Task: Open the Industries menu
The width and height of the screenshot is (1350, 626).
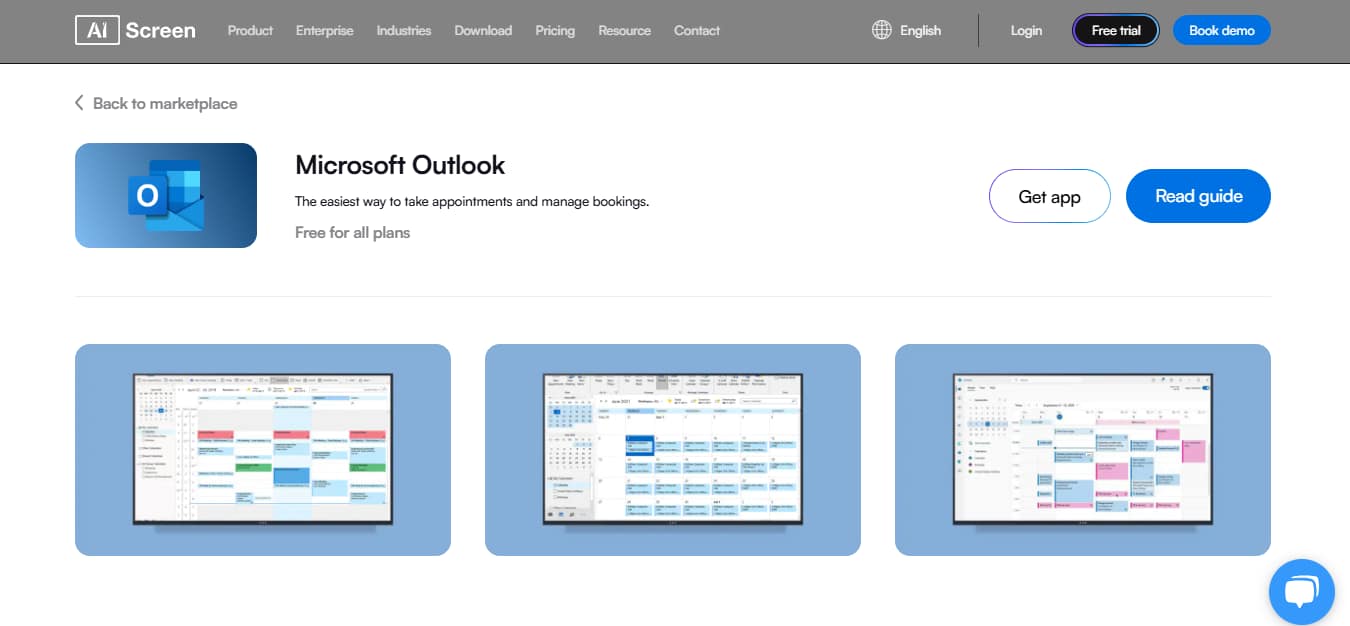Action: (x=404, y=30)
